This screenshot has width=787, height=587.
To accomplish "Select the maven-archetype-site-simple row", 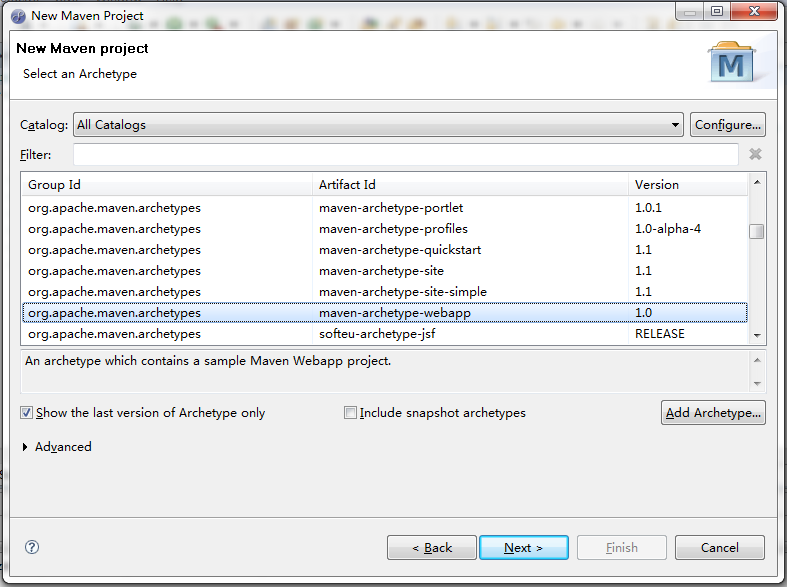I will click(x=385, y=292).
